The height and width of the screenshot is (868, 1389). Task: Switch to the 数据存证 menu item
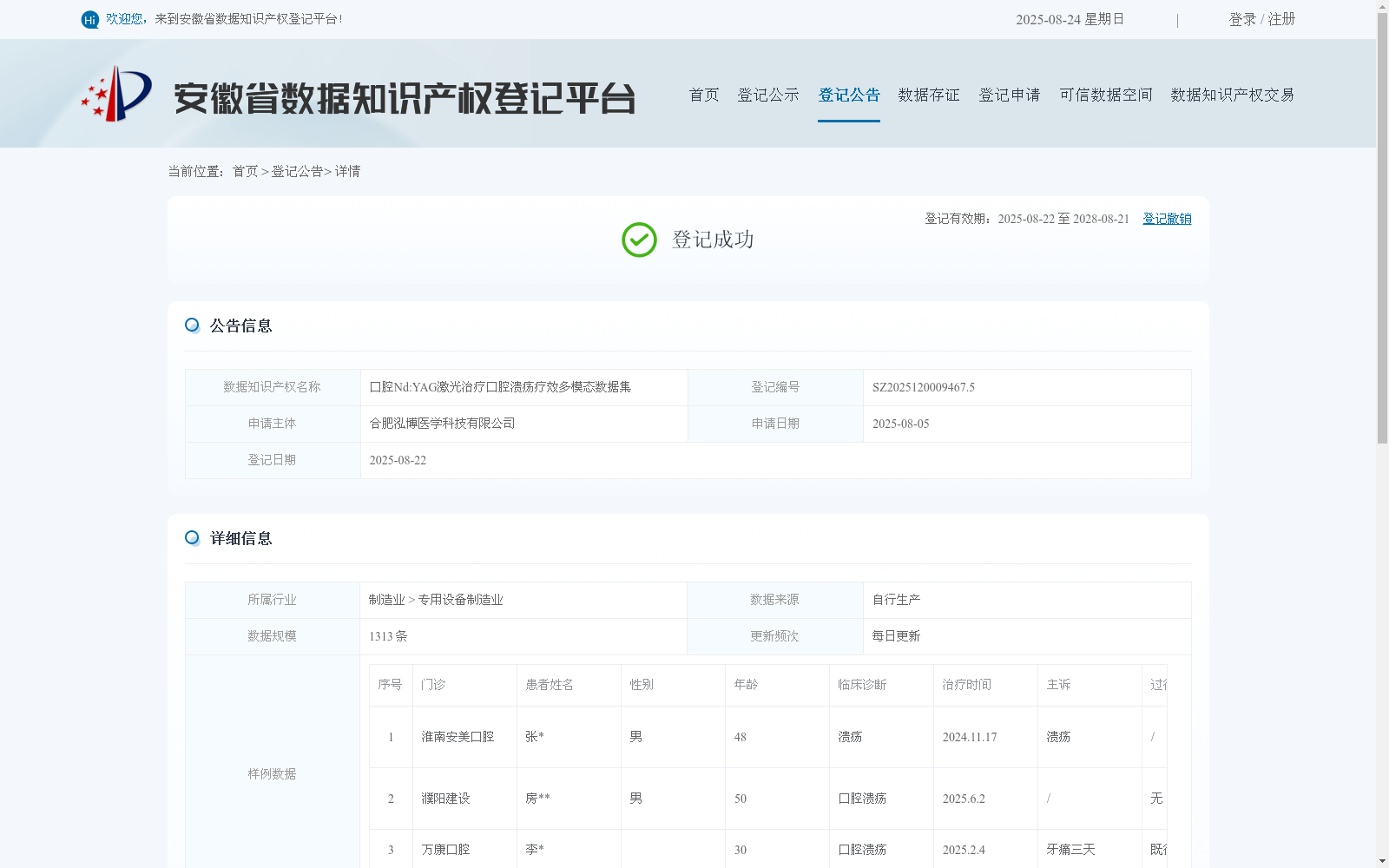[928, 95]
